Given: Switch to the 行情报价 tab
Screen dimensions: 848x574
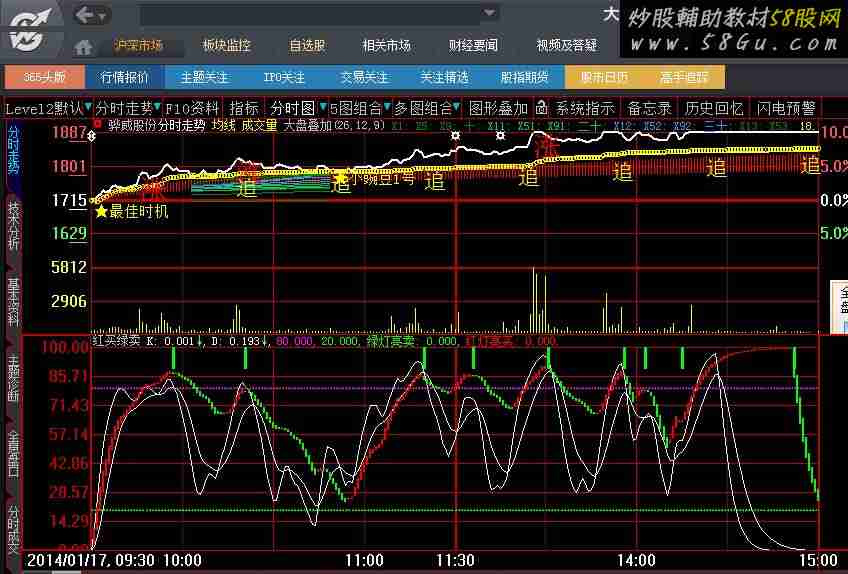Looking at the screenshot, I should click(x=124, y=77).
